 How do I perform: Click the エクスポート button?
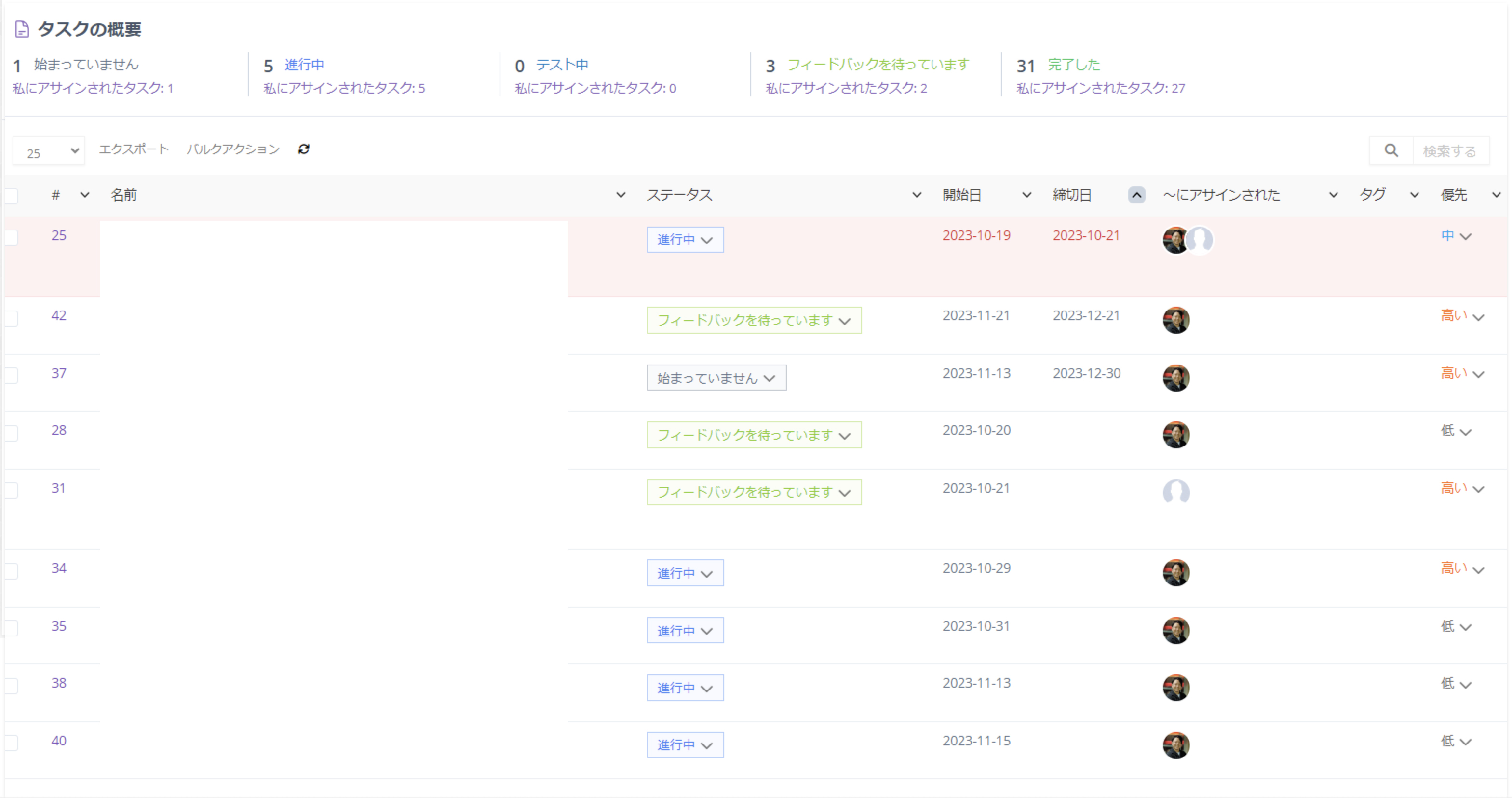134,149
